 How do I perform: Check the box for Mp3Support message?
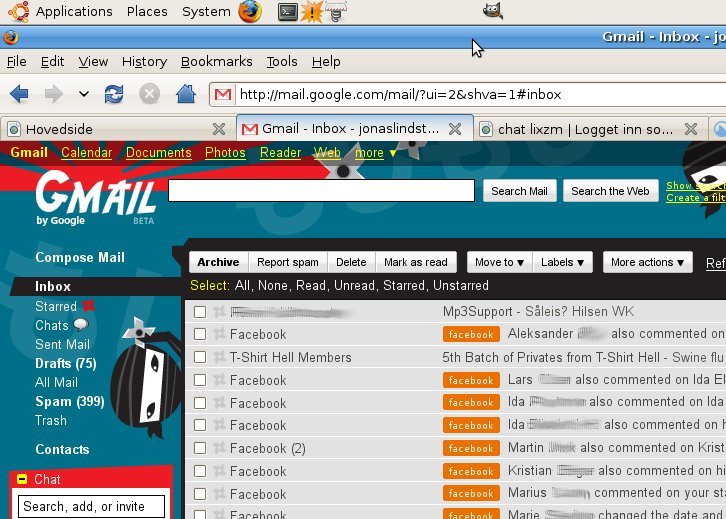[200, 312]
